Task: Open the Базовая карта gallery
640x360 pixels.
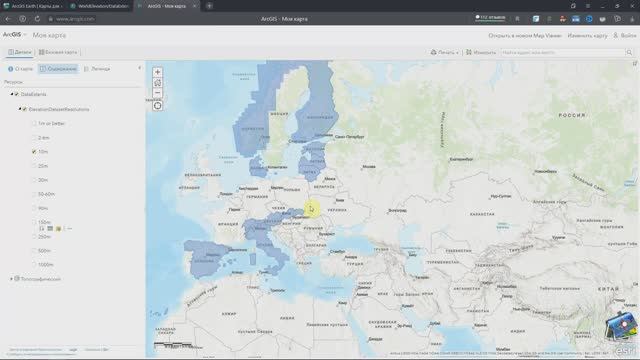Action: tap(58, 52)
